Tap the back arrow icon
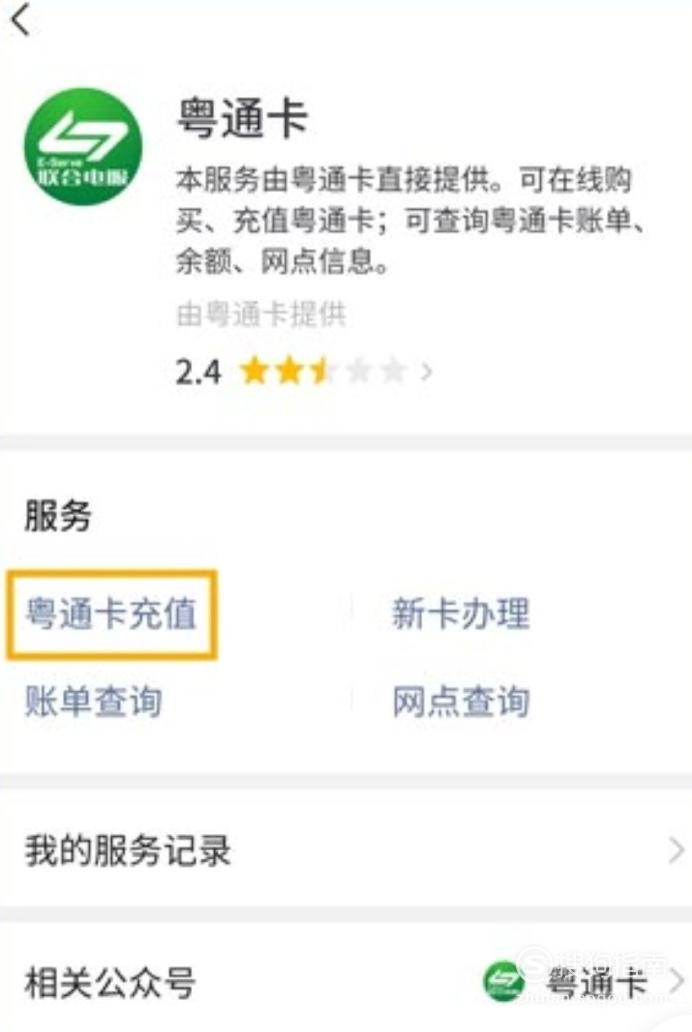Viewport: 692px width, 1032px height. pos(21,20)
